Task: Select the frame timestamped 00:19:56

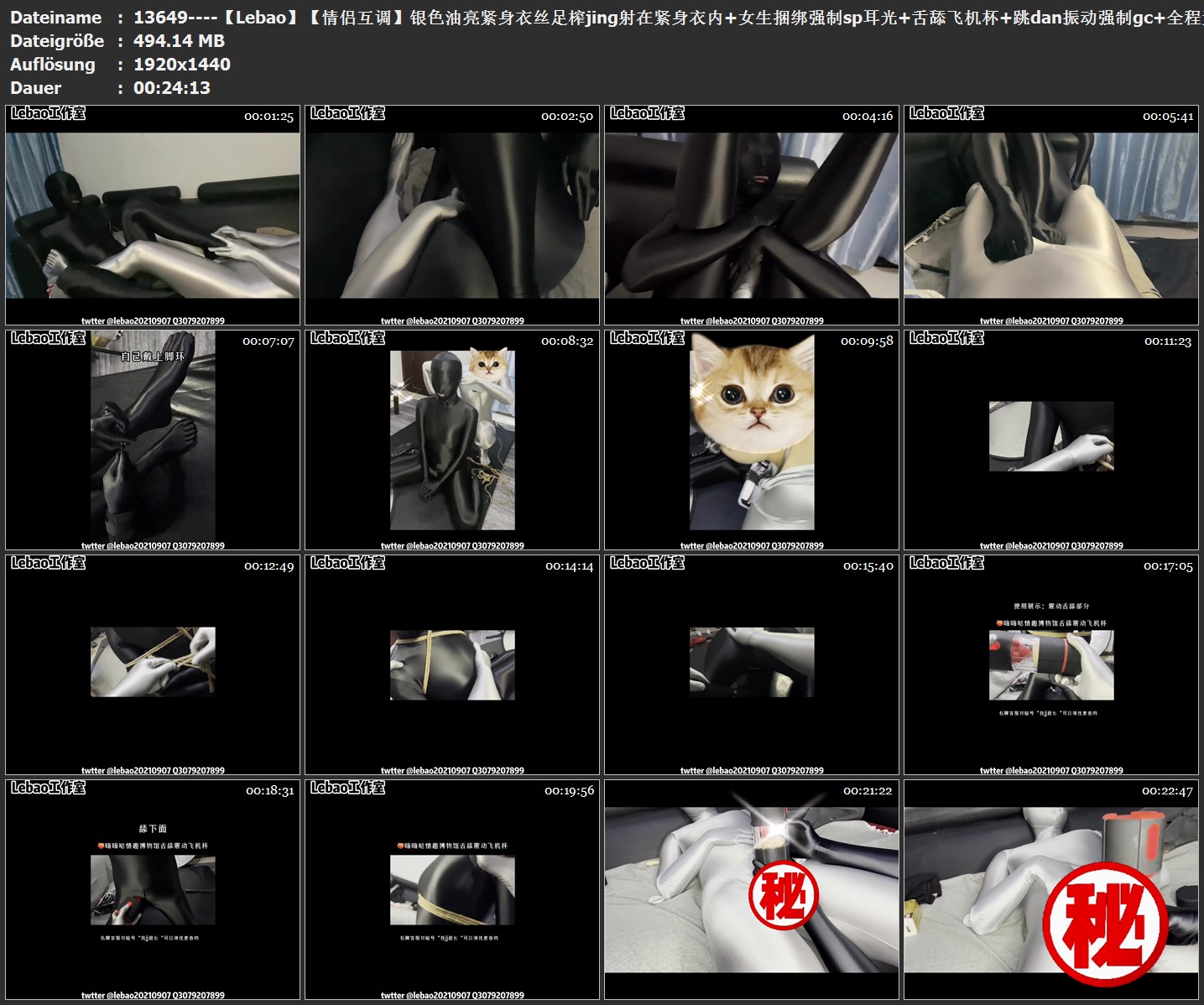Action: click(452, 889)
